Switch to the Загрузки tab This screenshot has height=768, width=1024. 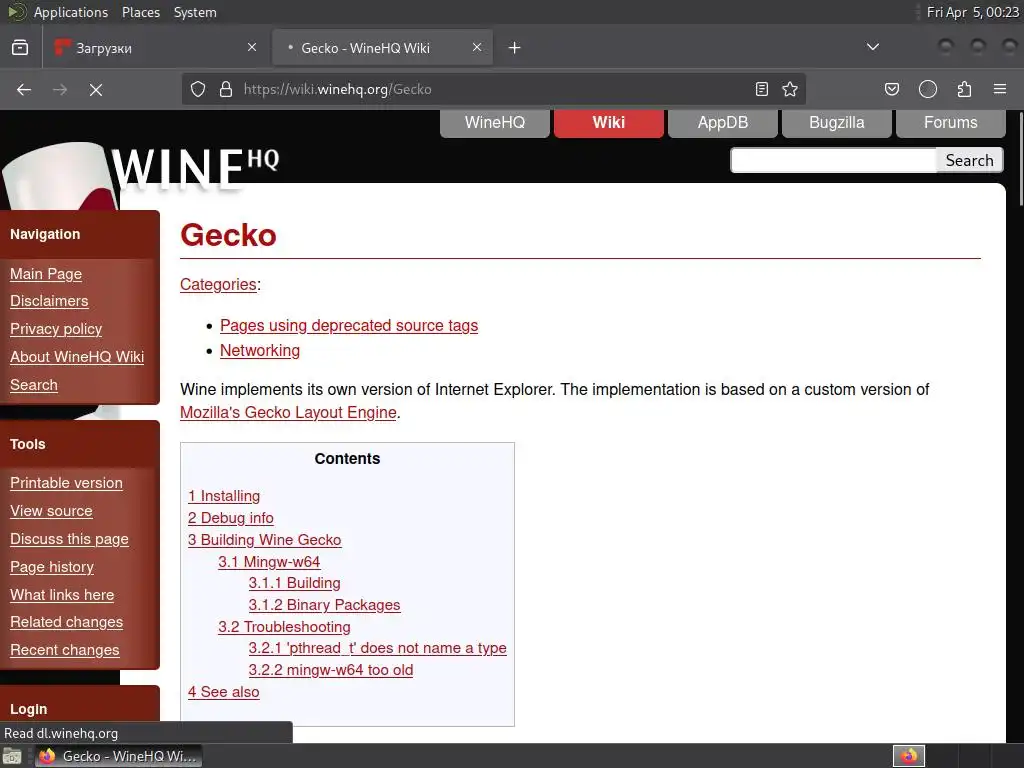click(155, 48)
